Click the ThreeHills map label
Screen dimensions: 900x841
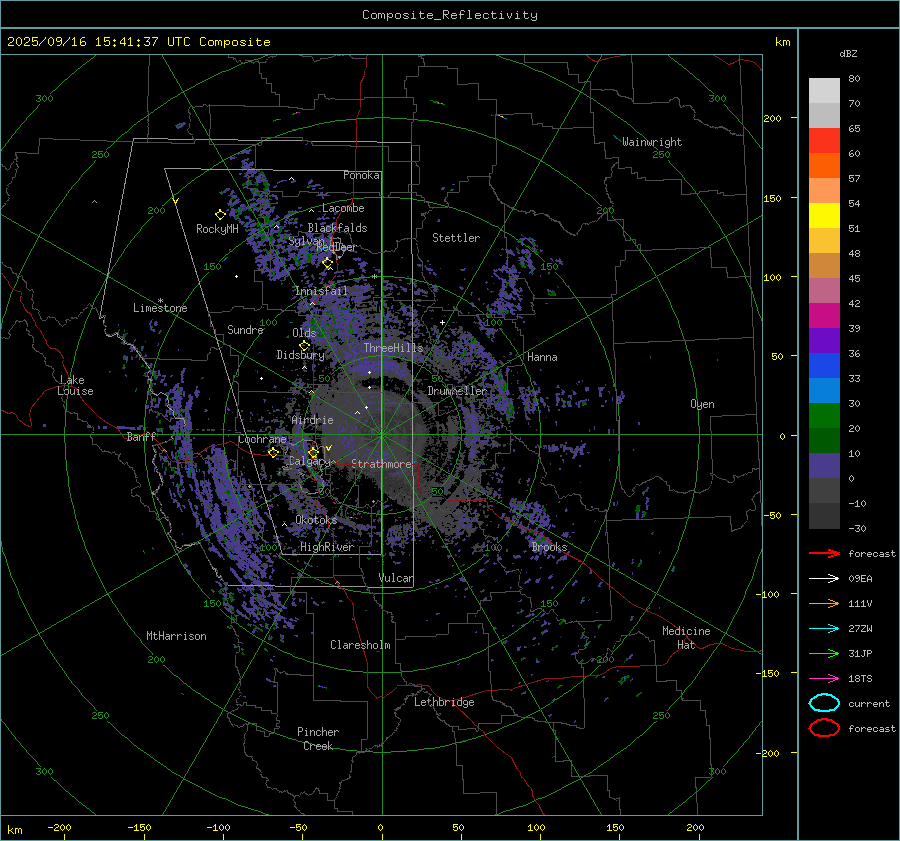(394, 348)
